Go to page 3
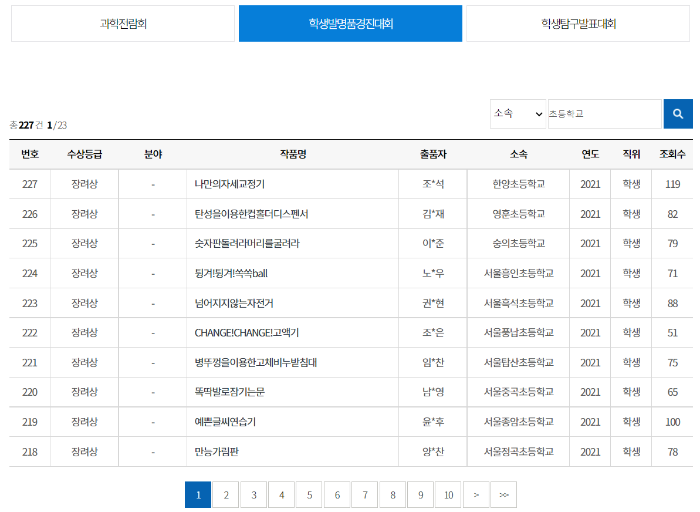 [x=254, y=495]
